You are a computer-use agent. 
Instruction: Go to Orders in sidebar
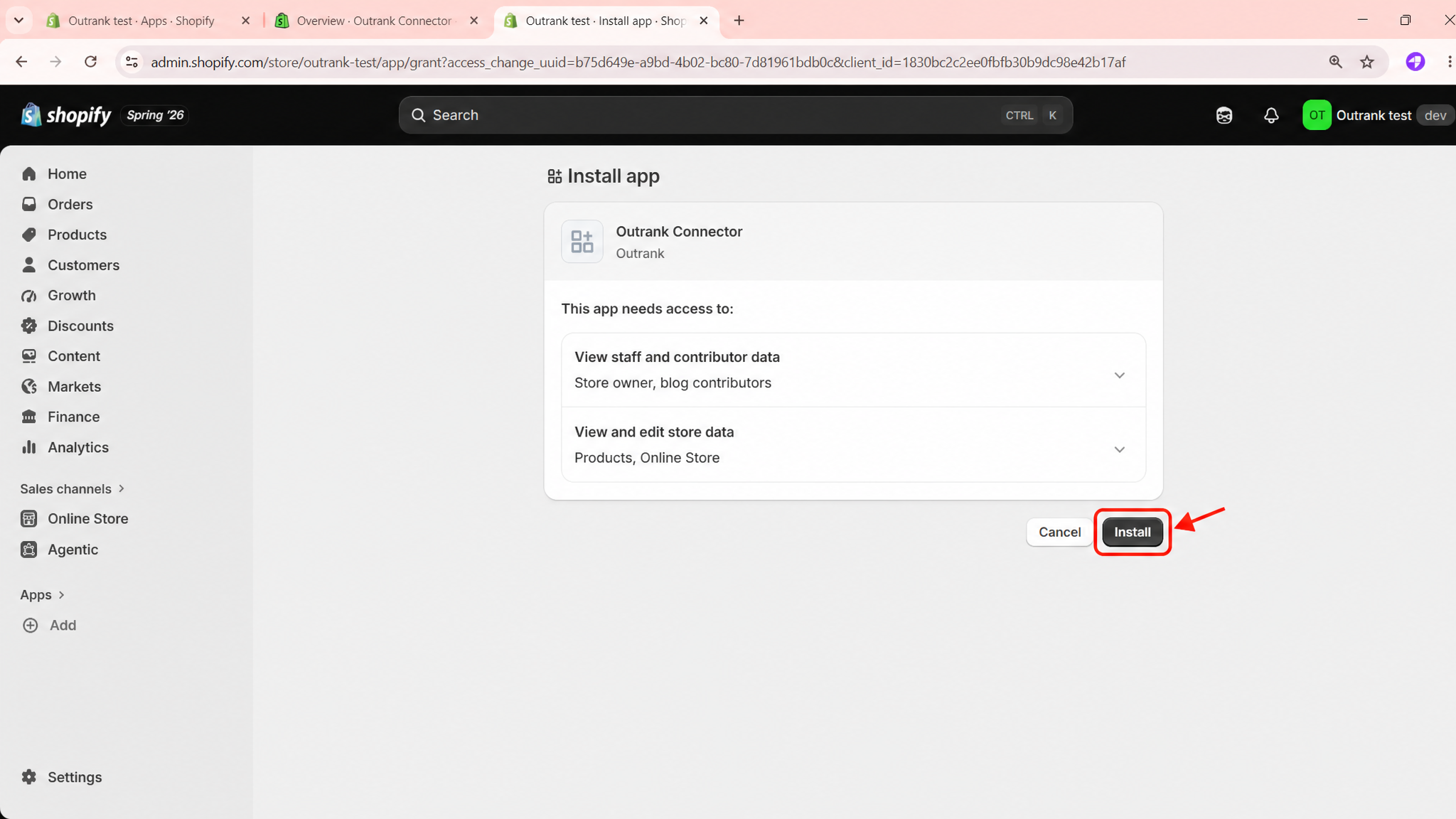pos(70,204)
